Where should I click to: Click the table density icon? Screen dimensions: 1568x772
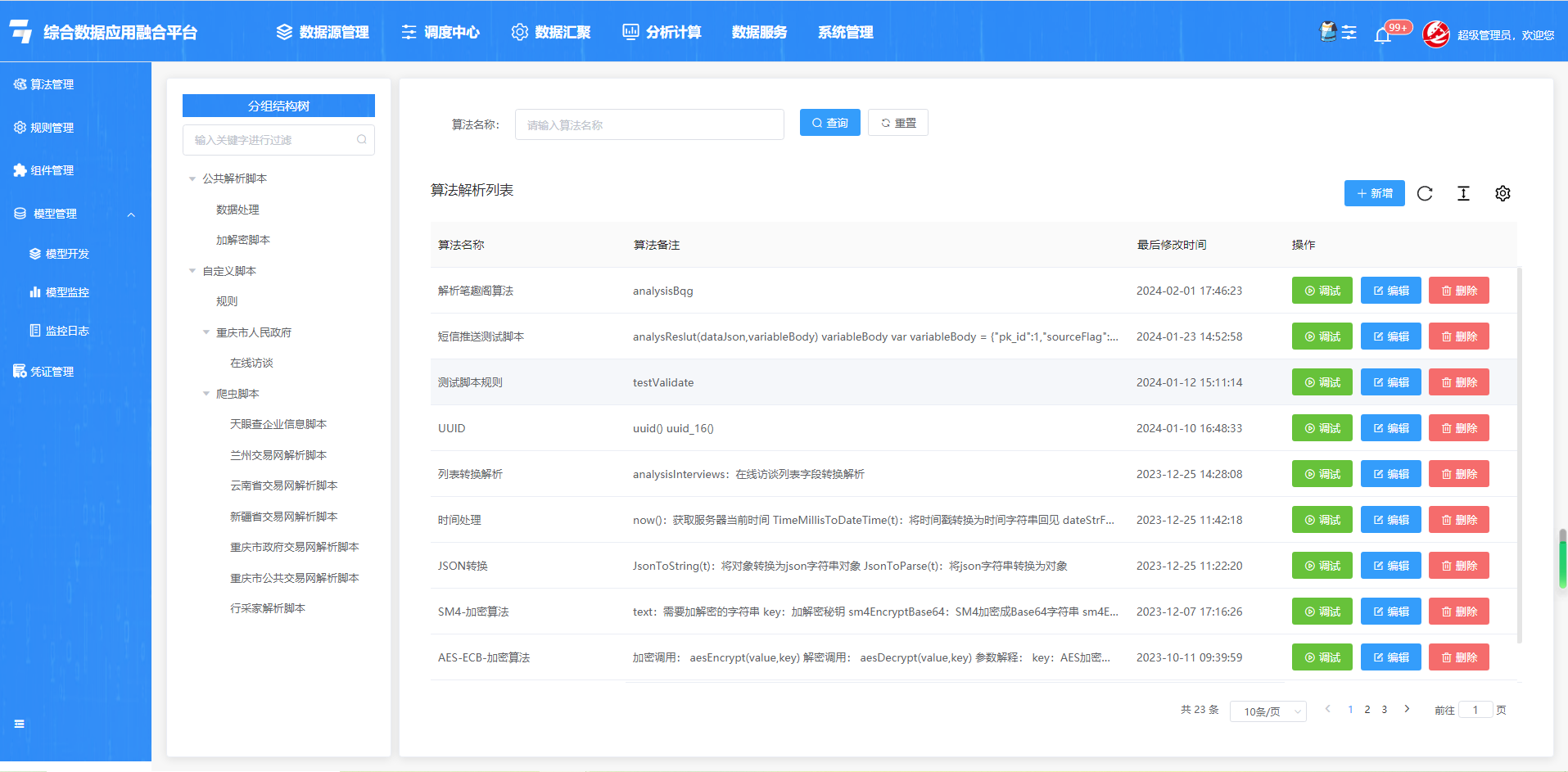point(1463,193)
